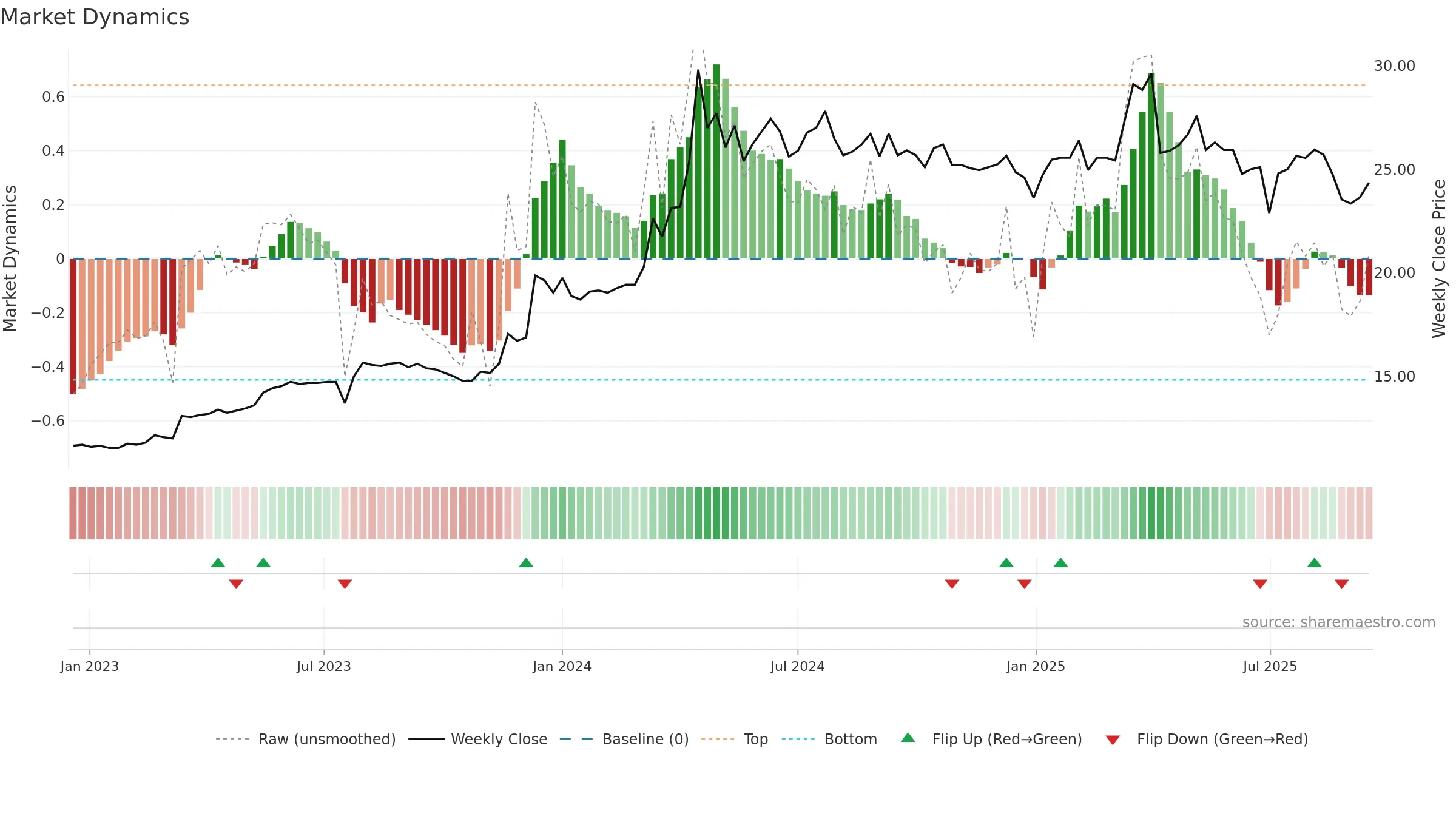Image resolution: width=1456 pixels, height=819 pixels.
Task: Click the last green flip-up marker after Jul 2025
Action: point(1314,562)
